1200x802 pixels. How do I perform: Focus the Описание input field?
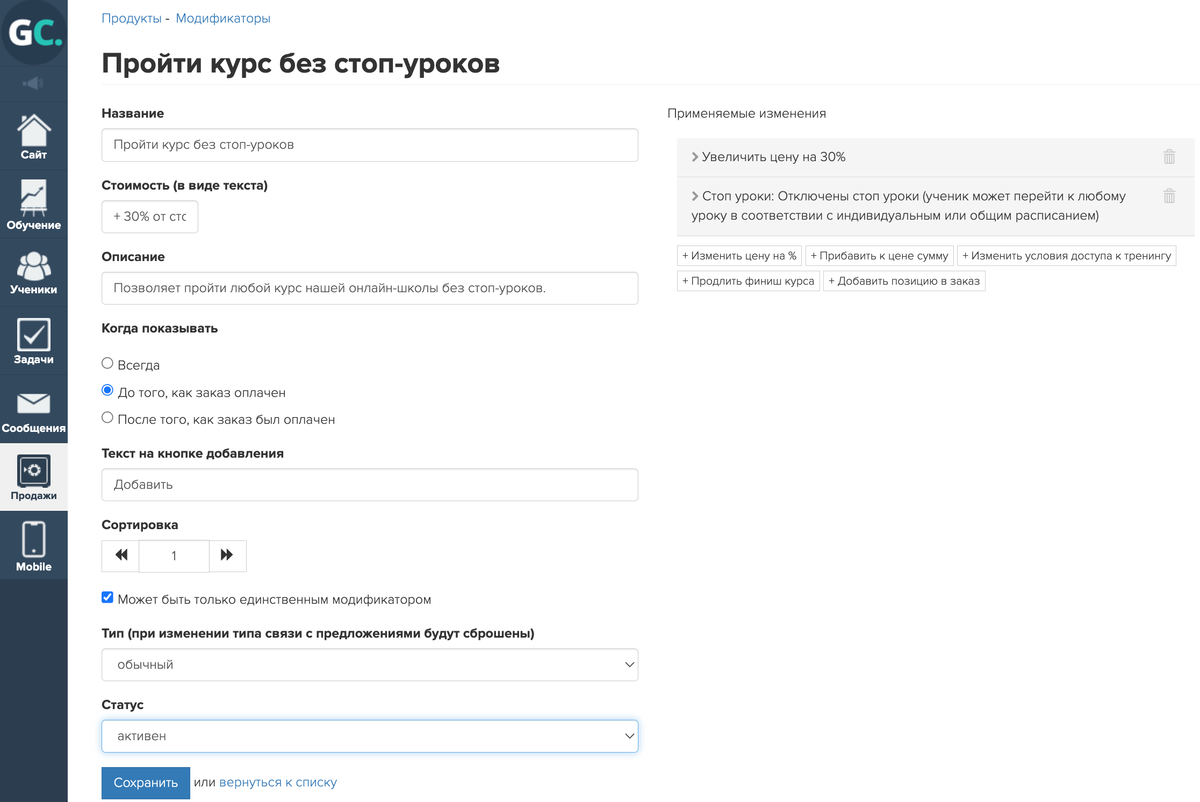[370, 288]
